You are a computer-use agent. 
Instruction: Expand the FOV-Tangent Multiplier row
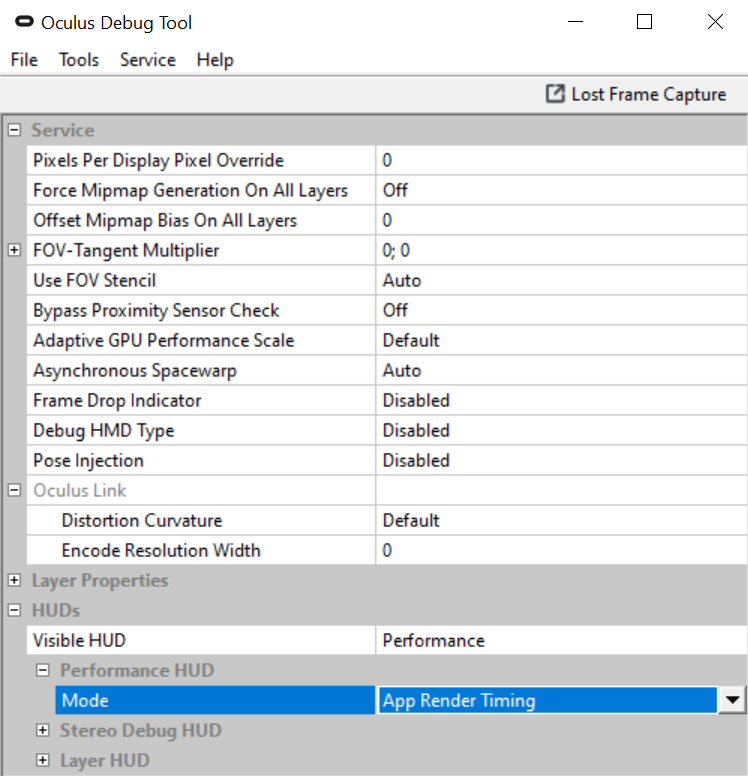click(14, 251)
